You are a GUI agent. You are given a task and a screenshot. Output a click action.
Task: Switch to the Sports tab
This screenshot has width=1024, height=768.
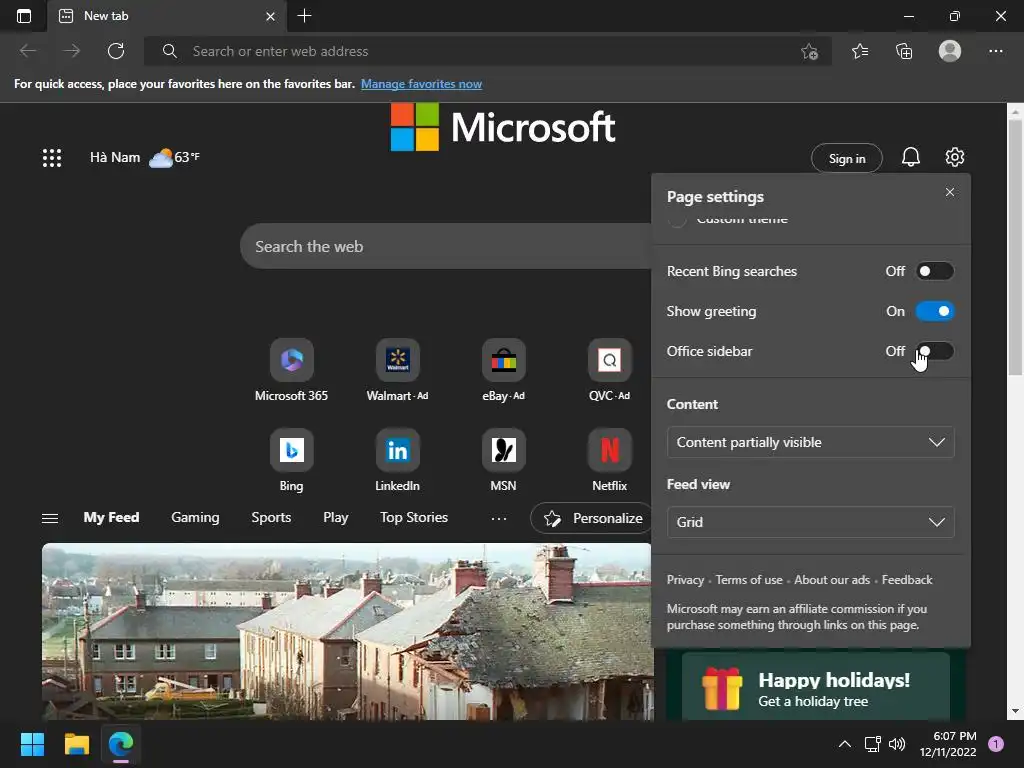(271, 517)
